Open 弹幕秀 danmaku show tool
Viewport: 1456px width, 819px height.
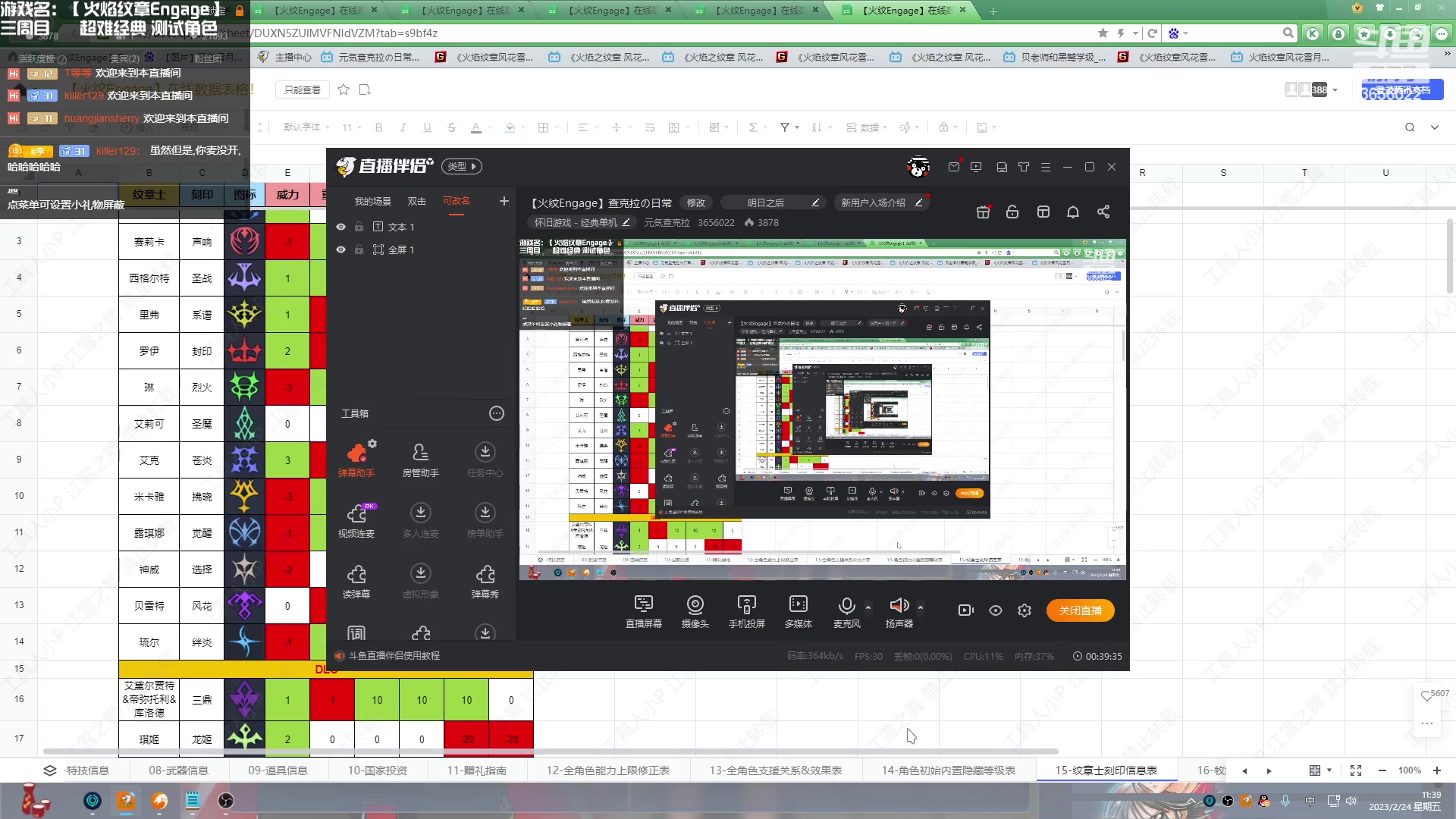point(485,581)
